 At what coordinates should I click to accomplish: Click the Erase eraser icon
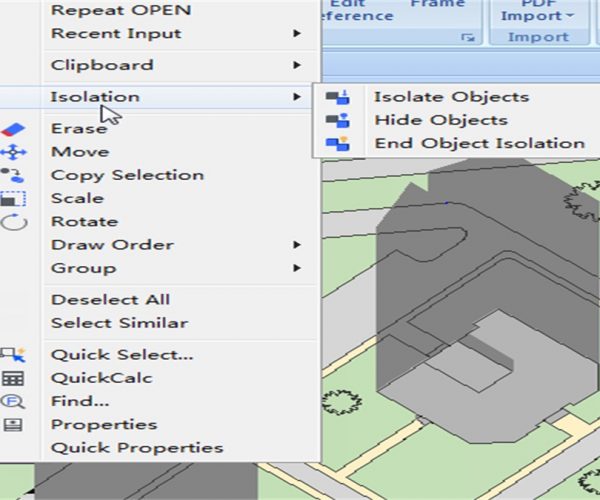(13, 129)
